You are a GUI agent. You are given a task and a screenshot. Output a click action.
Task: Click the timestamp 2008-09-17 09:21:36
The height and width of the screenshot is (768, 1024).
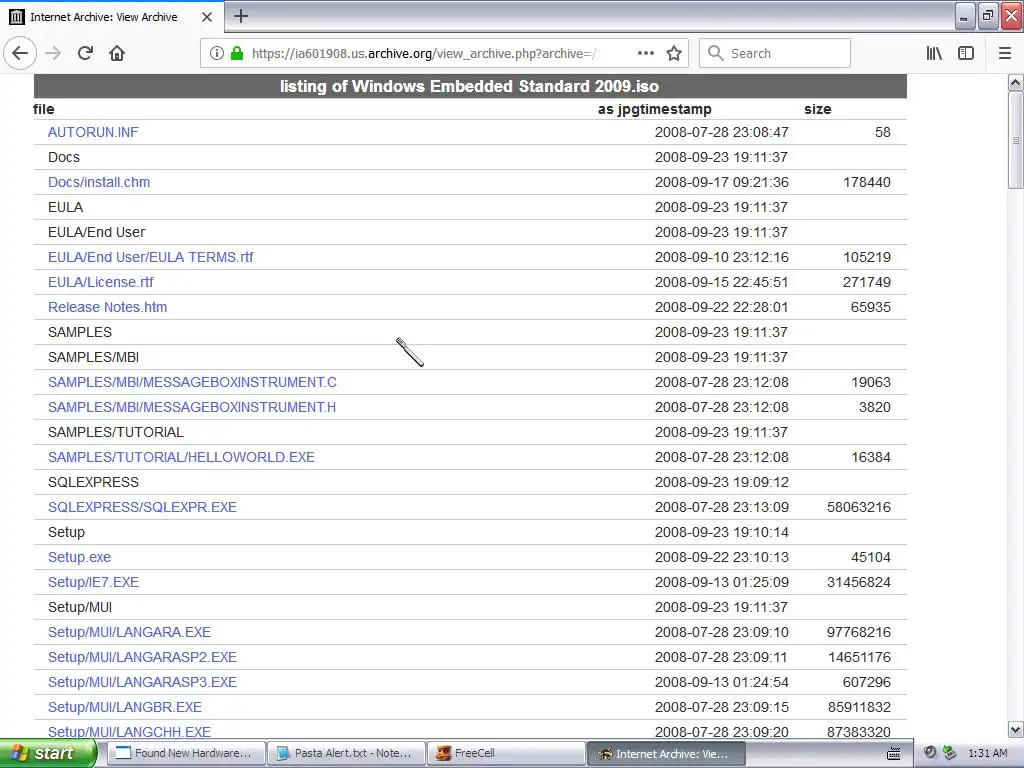coord(722,182)
